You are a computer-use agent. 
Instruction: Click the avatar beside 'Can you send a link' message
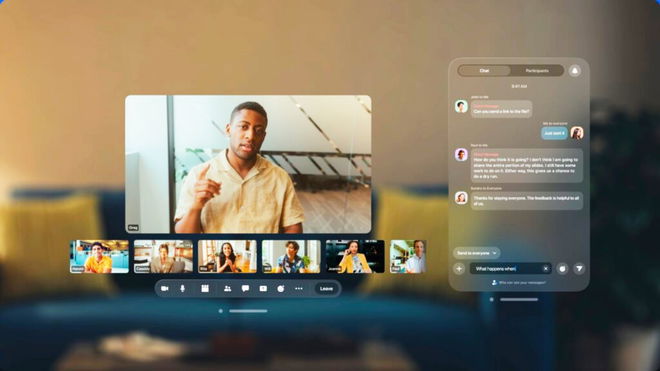461,107
